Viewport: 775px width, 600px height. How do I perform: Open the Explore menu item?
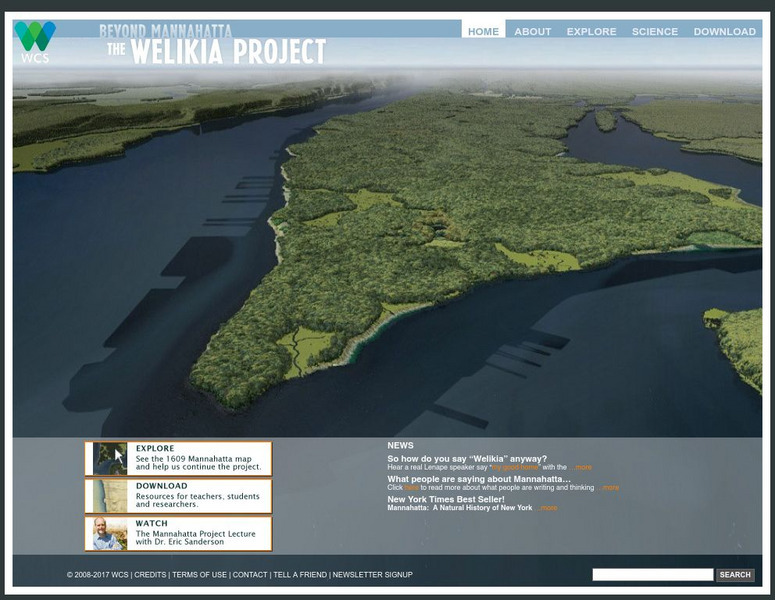click(x=591, y=32)
